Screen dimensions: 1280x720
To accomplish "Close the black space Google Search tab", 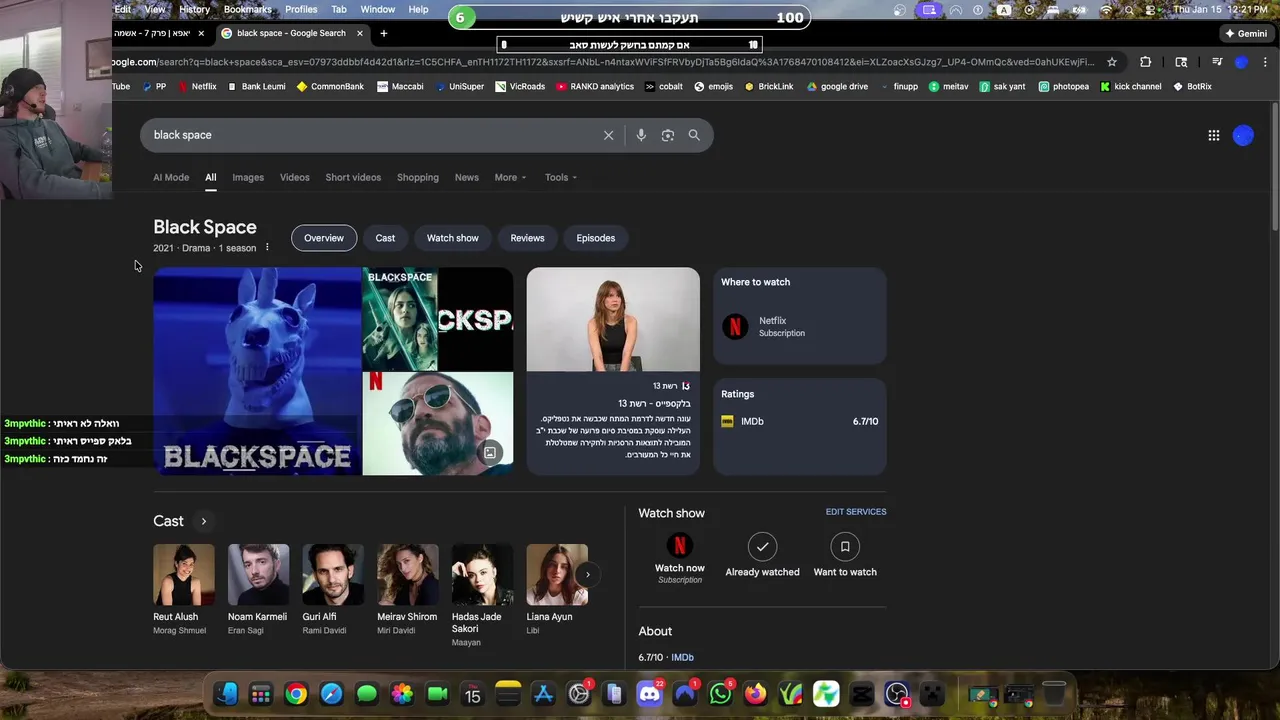I will coord(360,33).
